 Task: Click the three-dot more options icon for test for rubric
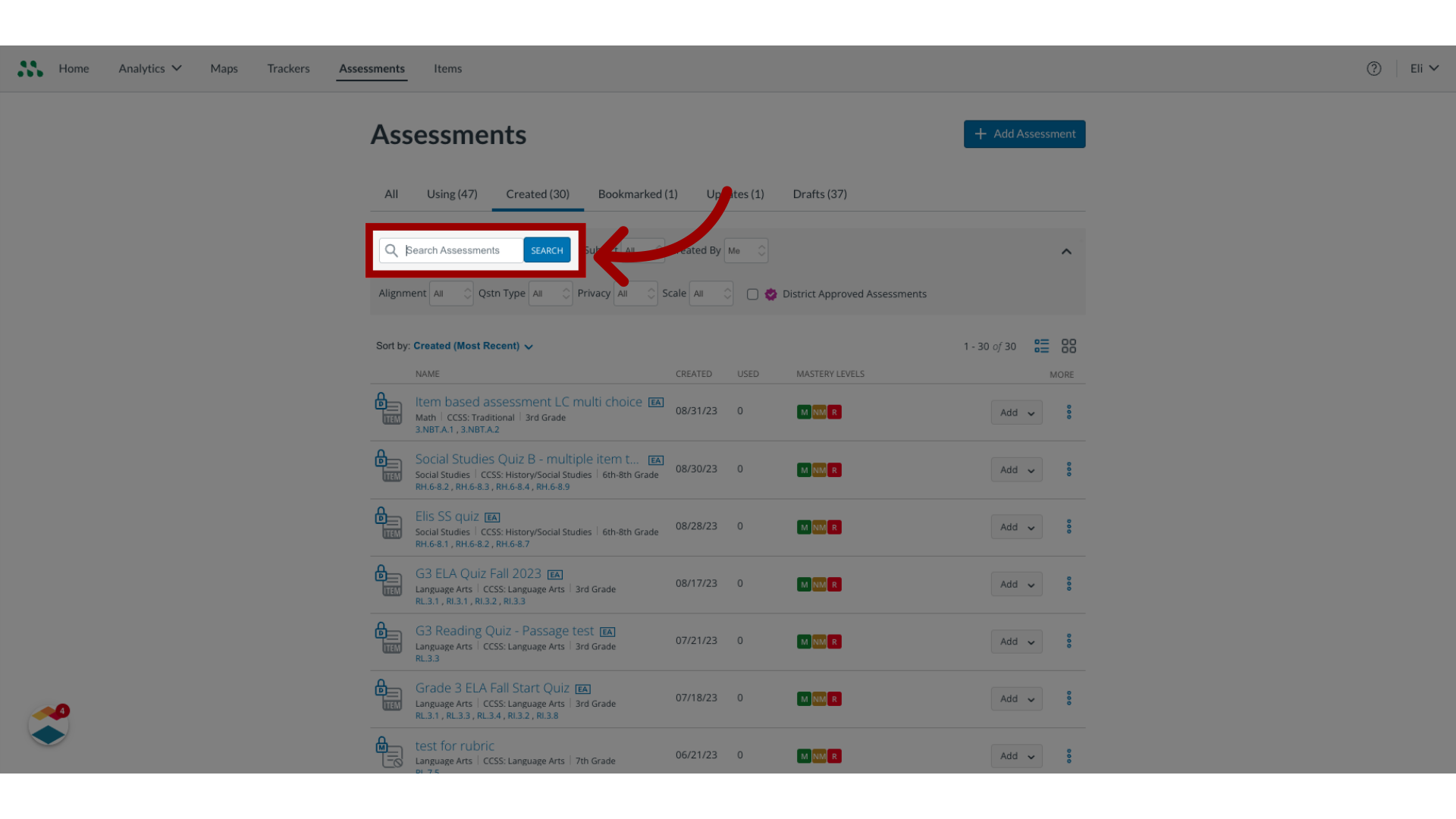tap(1068, 755)
